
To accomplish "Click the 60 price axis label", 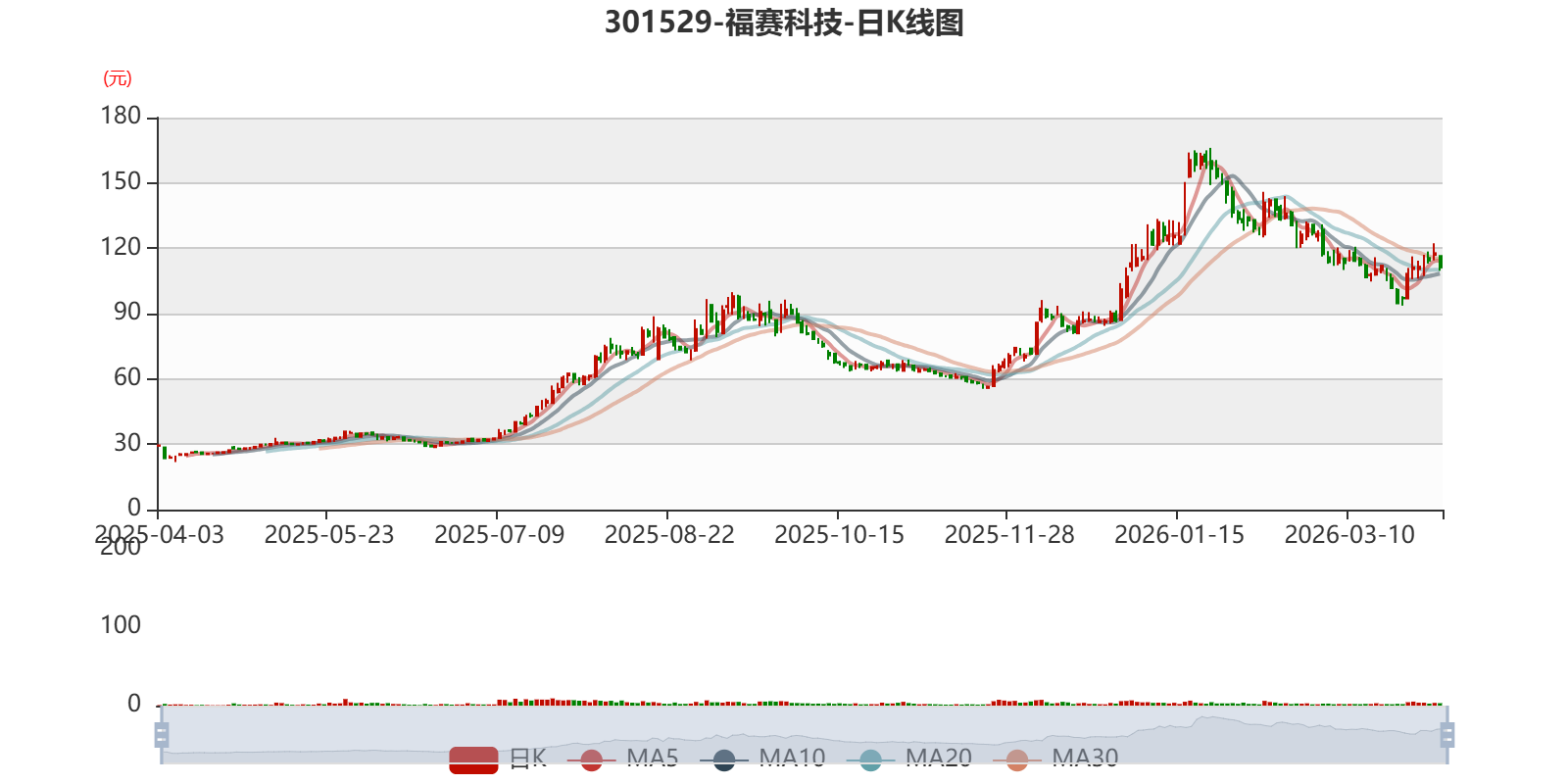I will pyautogui.click(x=127, y=378).
